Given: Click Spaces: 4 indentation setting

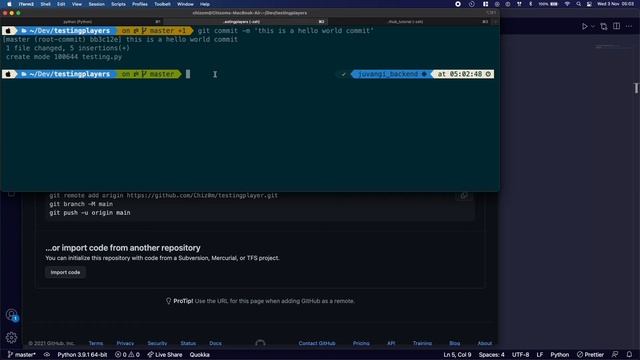Looking at the screenshot, I should tap(491, 355).
